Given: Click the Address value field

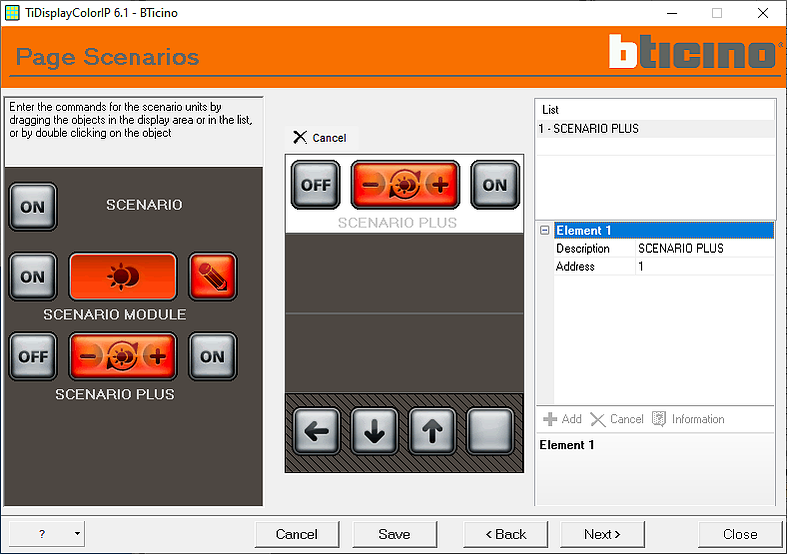Looking at the screenshot, I should 705,266.
